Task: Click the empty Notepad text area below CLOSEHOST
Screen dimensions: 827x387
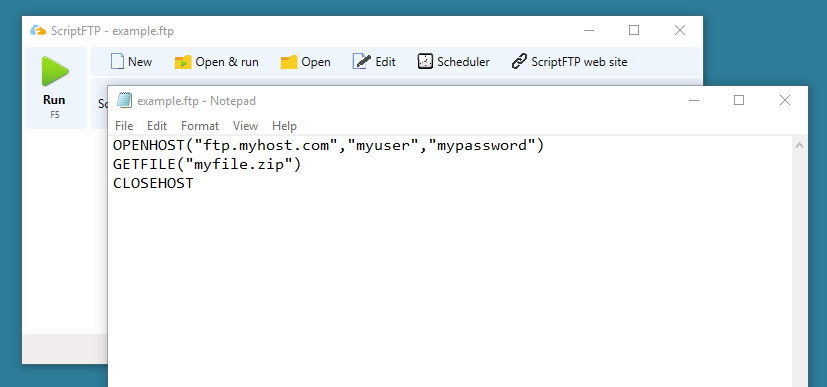Action: 449,290
